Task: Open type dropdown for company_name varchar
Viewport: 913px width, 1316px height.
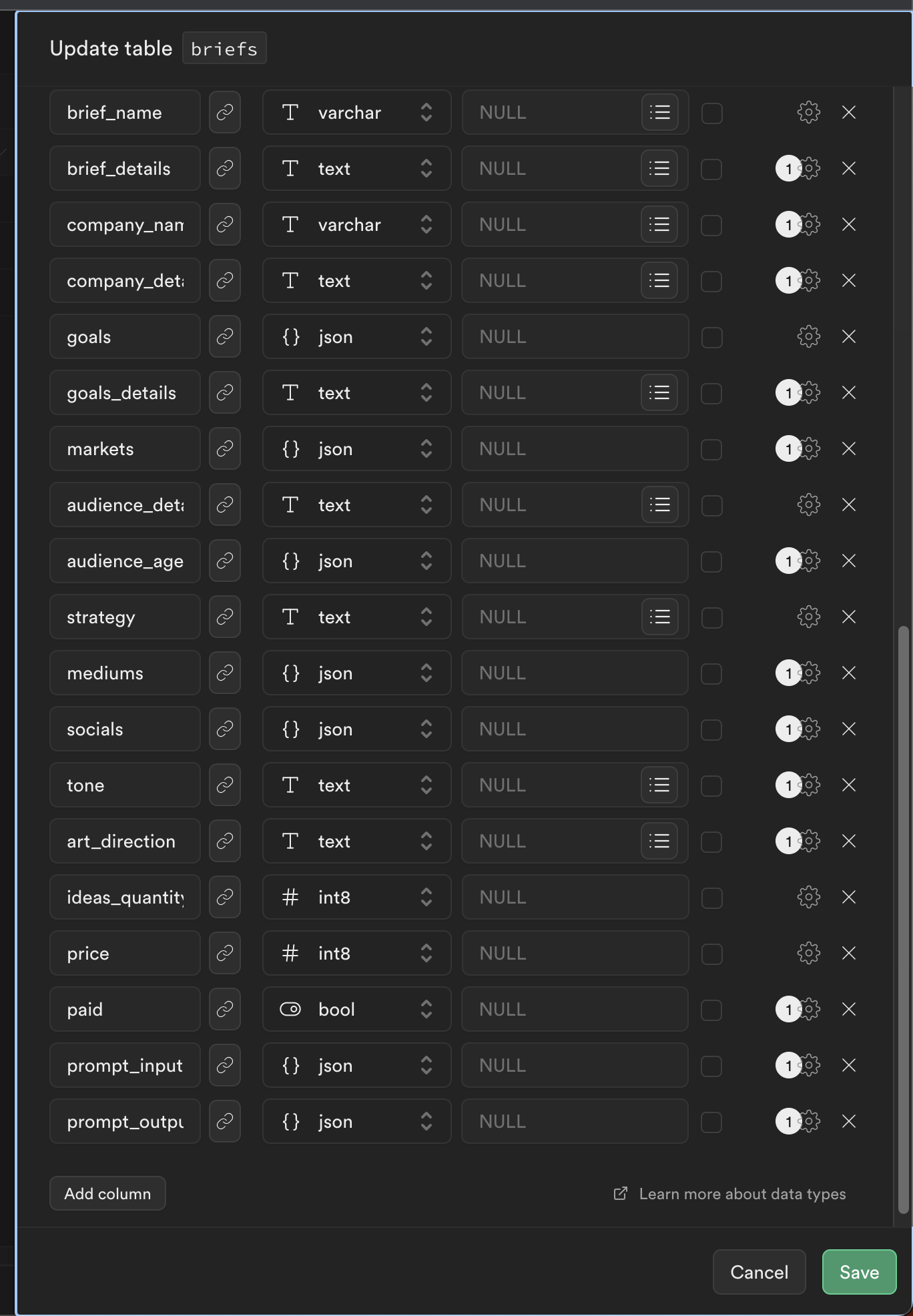Action: click(357, 224)
